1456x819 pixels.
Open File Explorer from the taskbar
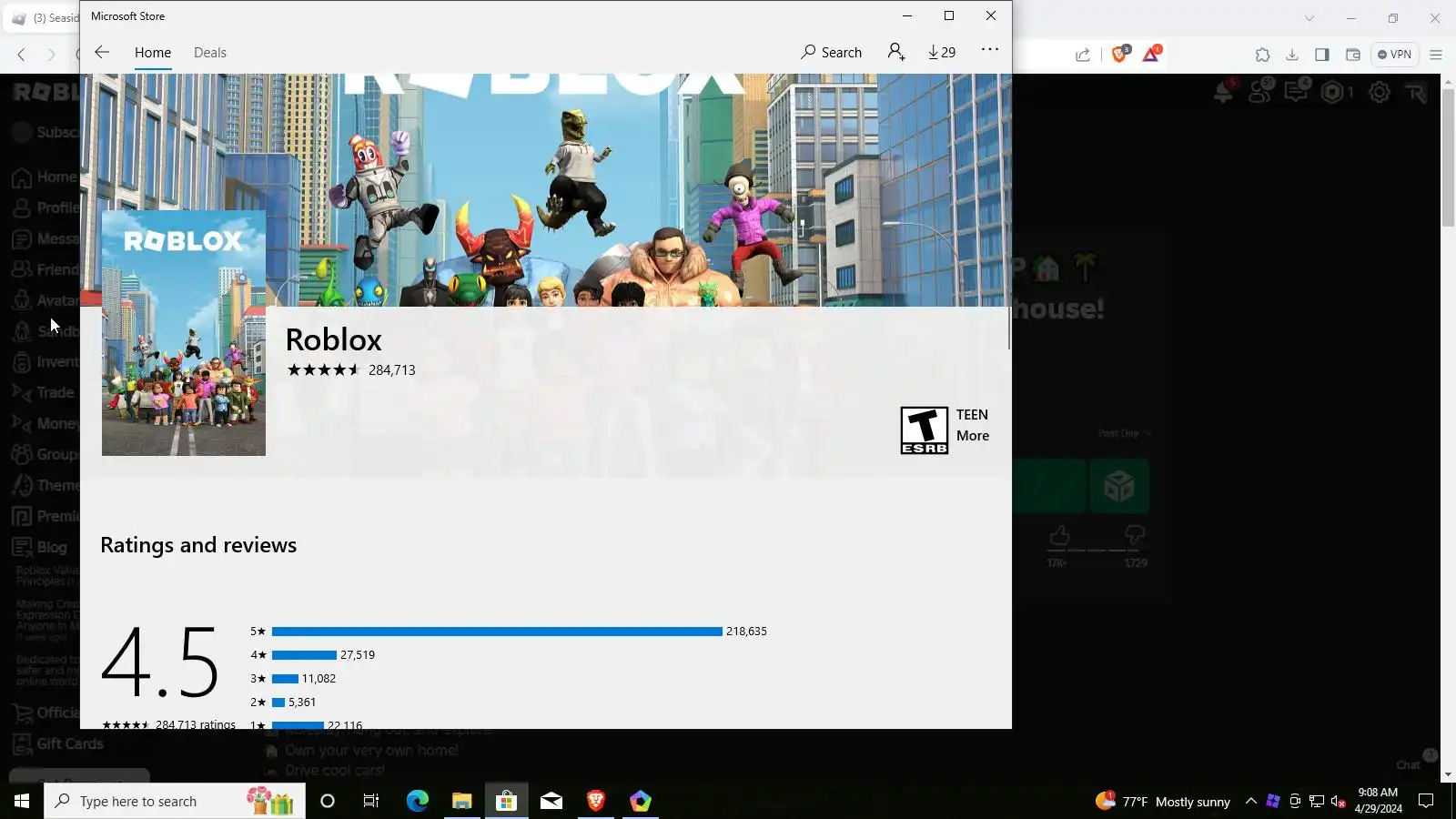pyautogui.click(x=461, y=802)
